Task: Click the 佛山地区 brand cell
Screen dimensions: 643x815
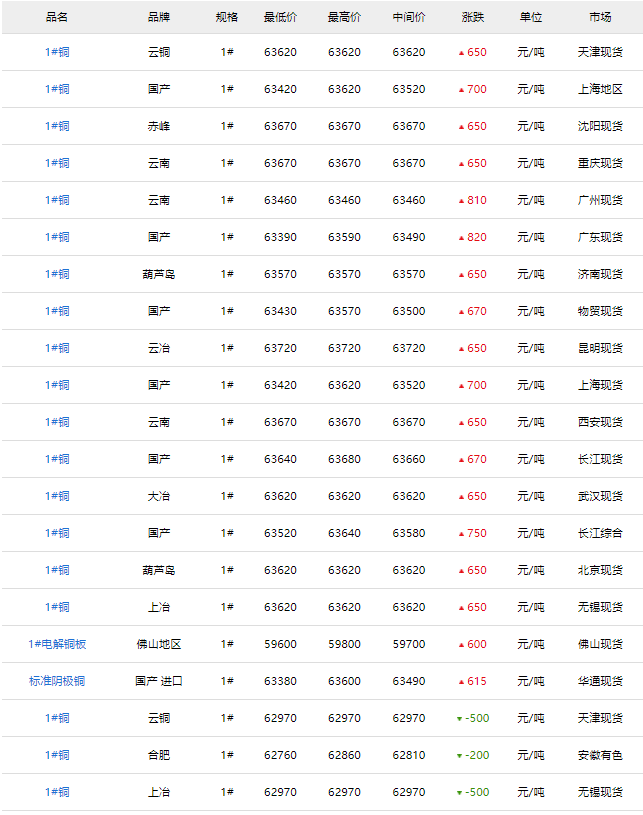Action: (158, 644)
